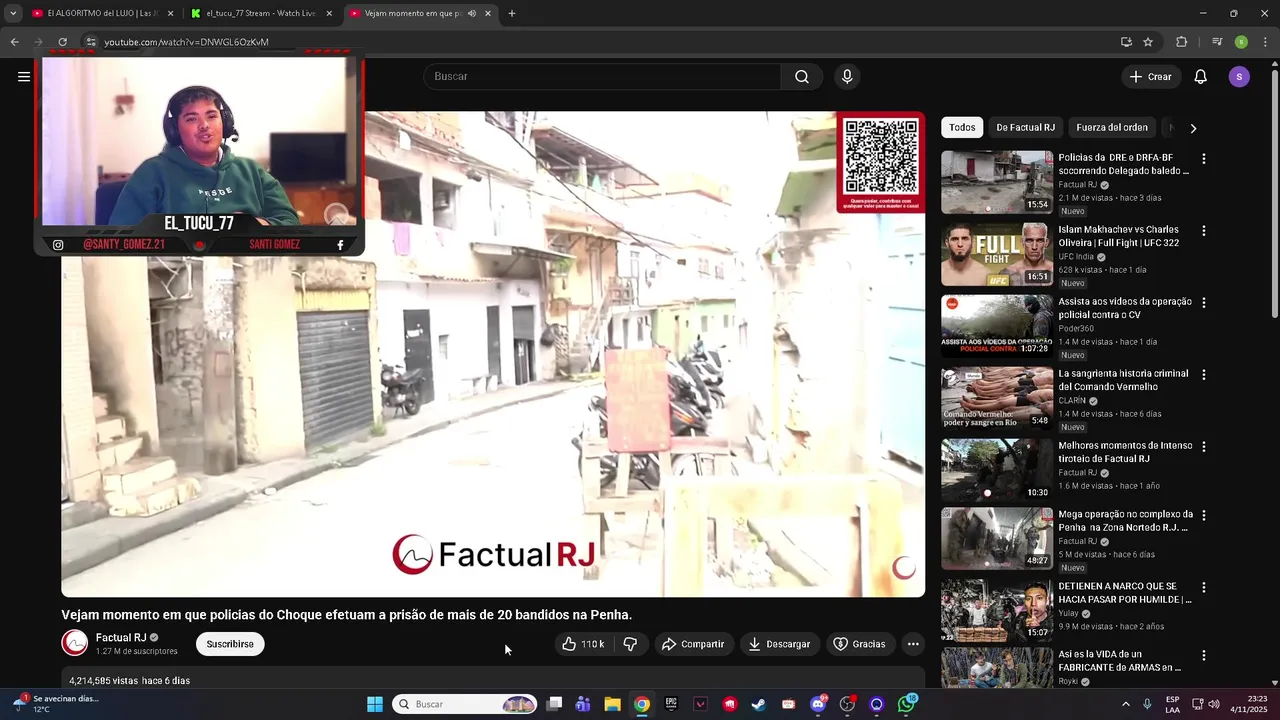The height and width of the screenshot is (720, 1280).
Task: Open media control icon in Chrome toolbar
Action: [1217, 42]
